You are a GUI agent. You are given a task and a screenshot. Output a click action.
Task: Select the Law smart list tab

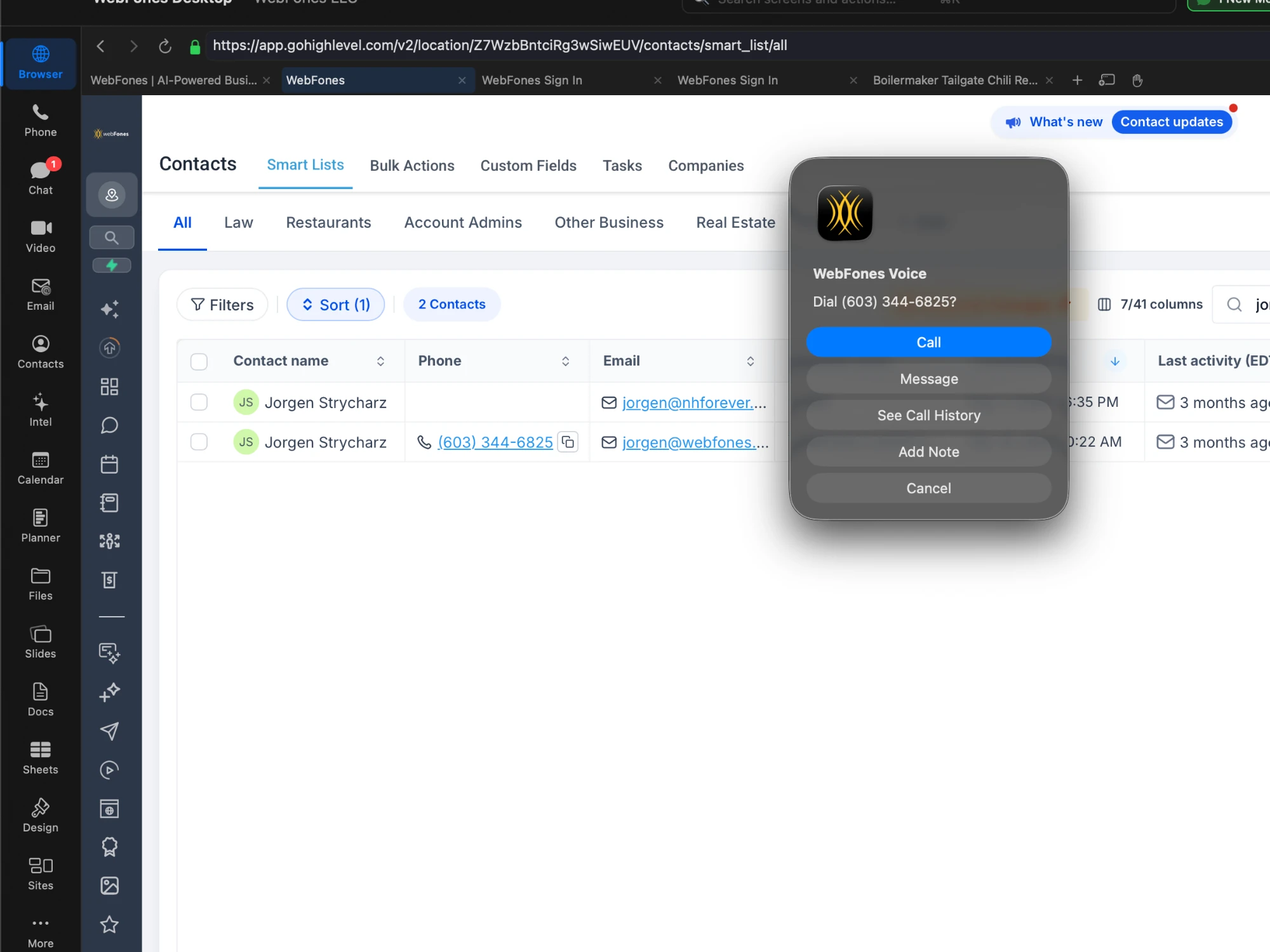[238, 223]
